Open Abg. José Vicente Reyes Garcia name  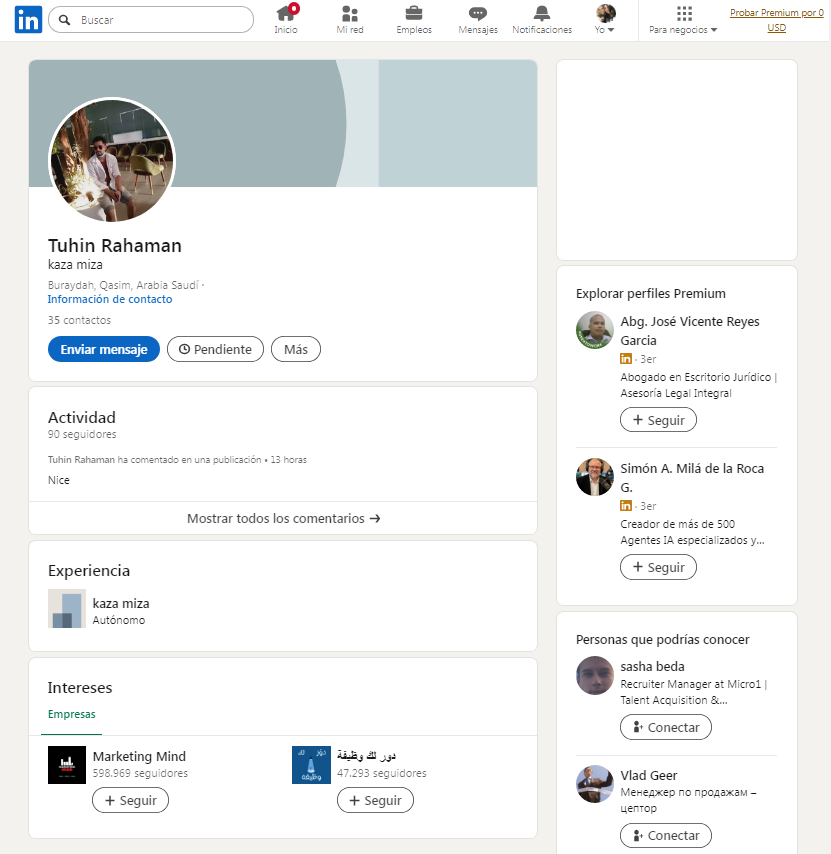coord(689,331)
